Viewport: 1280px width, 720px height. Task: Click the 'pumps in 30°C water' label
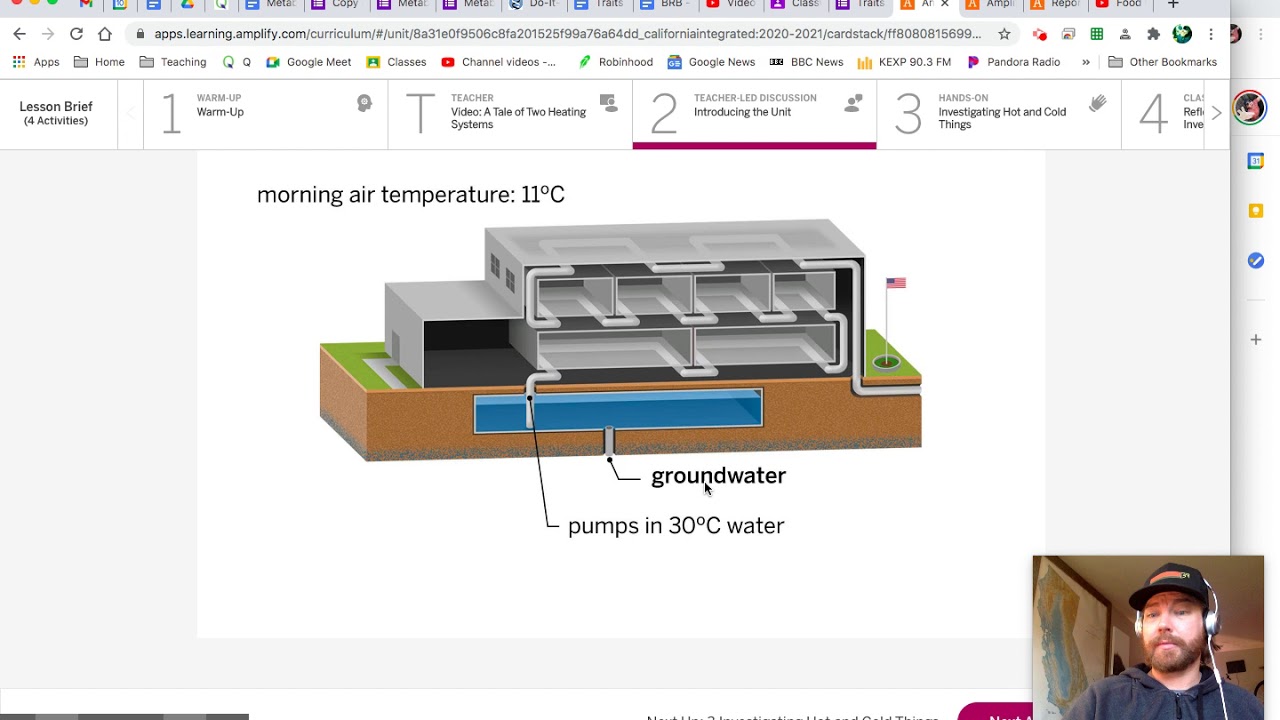[x=676, y=526]
